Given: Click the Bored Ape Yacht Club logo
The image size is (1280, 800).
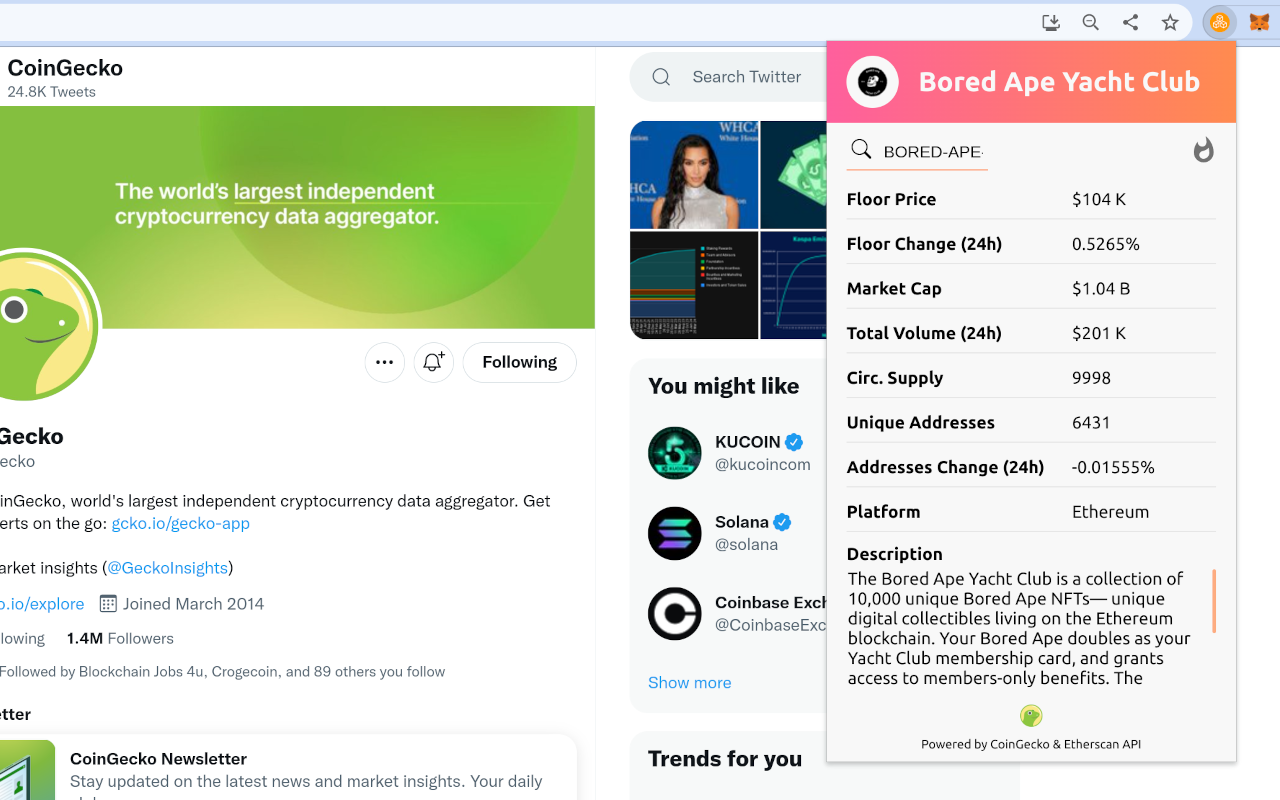Looking at the screenshot, I should point(873,82).
